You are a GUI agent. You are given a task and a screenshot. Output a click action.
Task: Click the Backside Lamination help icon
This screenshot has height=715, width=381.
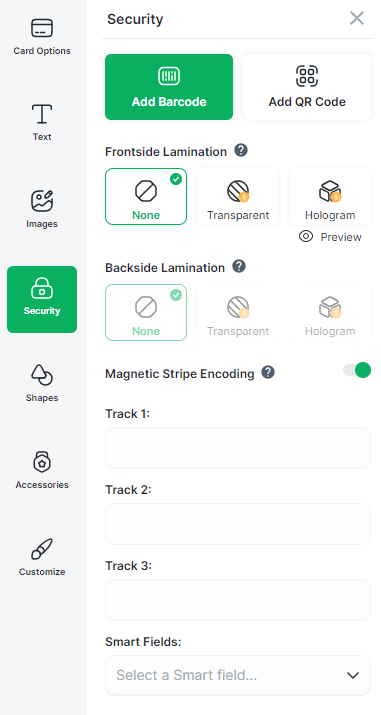[x=239, y=266]
